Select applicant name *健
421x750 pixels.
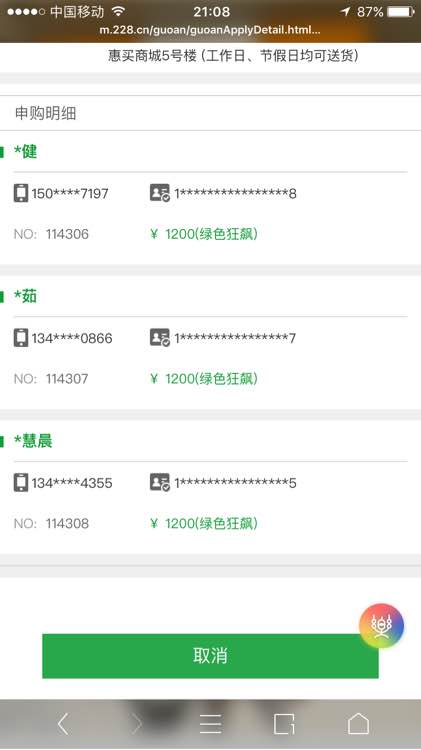(25, 152)
